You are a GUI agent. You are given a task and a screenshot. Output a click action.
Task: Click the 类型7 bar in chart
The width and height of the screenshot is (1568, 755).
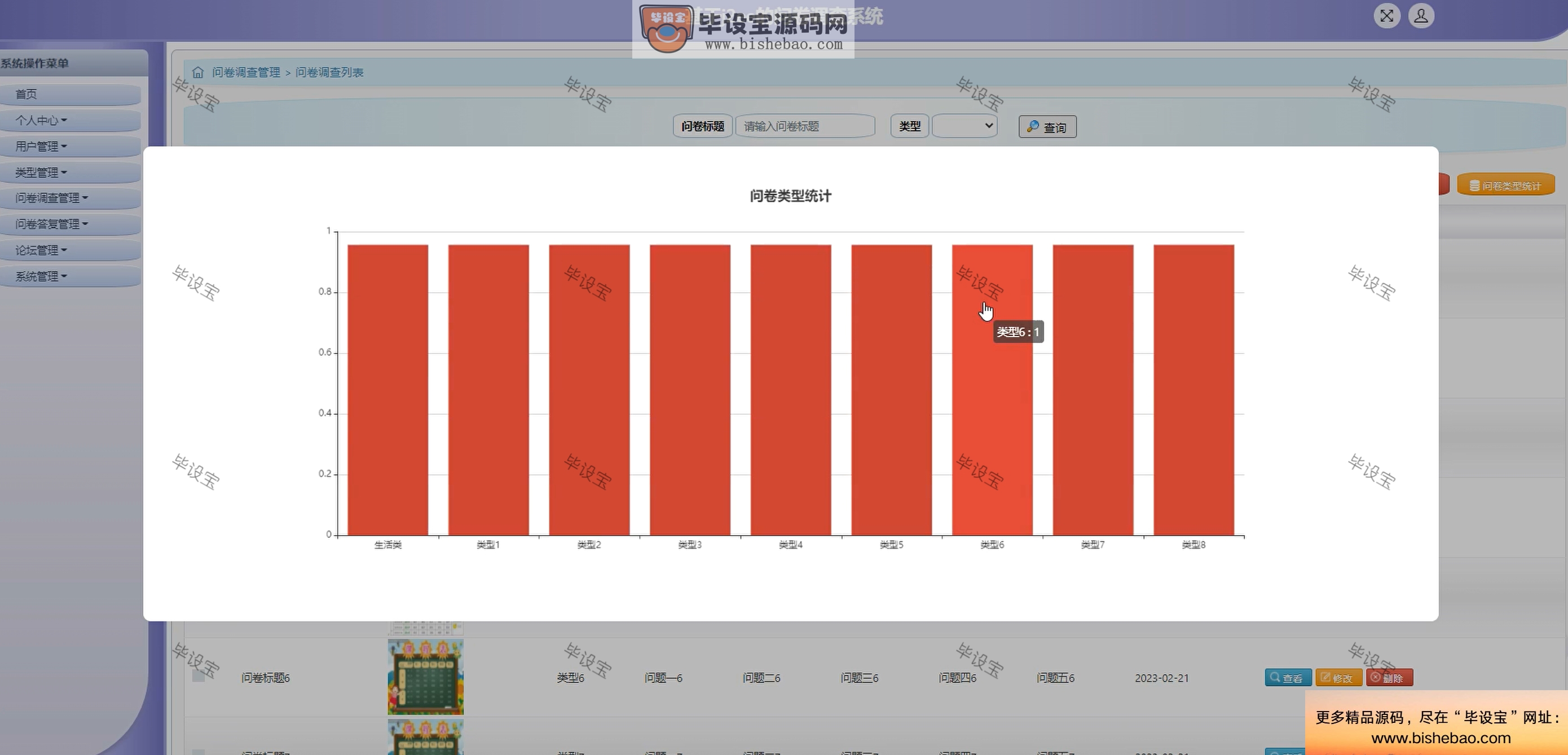click(x=1093, y=390)
